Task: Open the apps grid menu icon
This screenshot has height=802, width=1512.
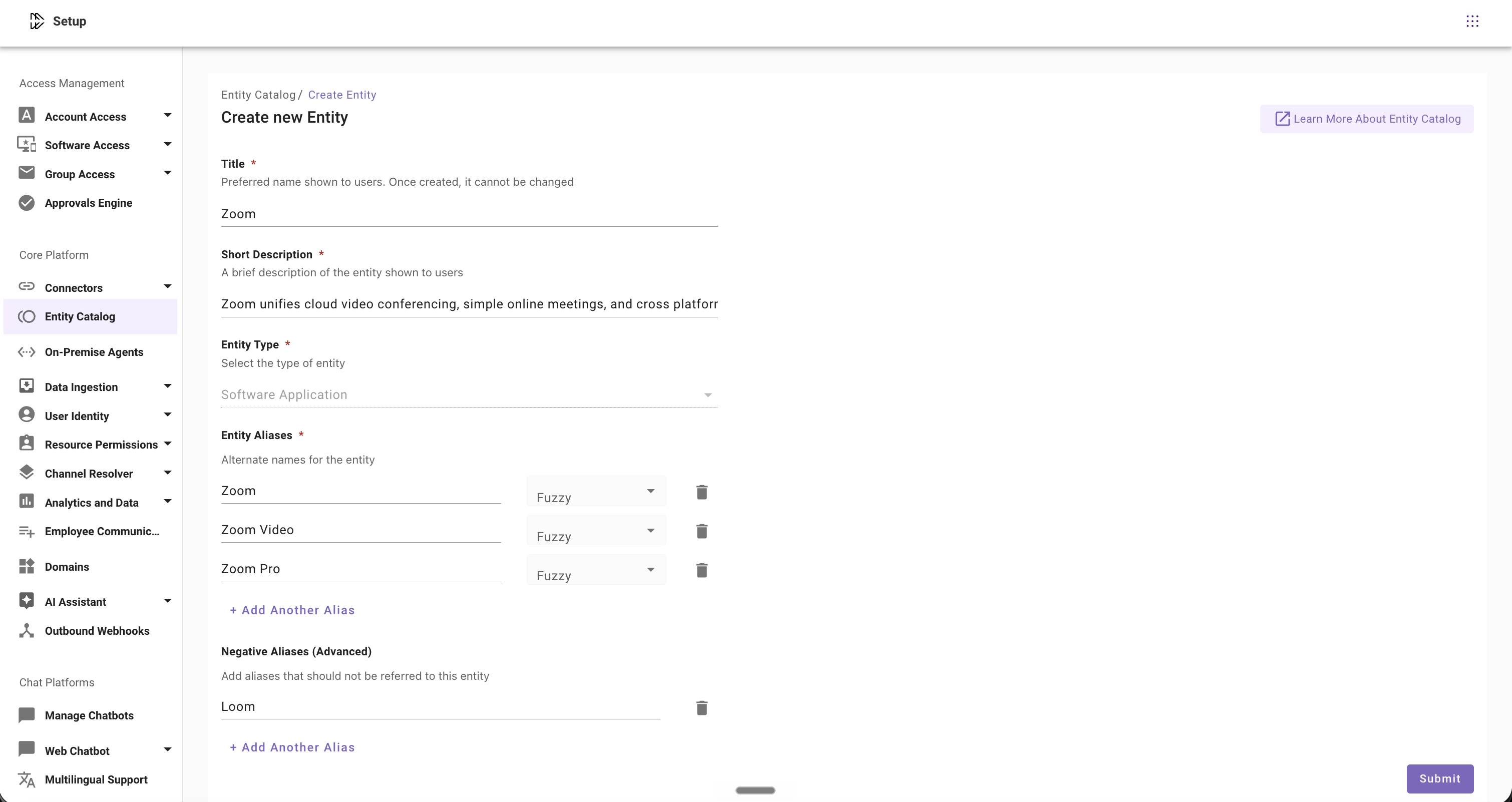Action: click(x=1472, y=21)
